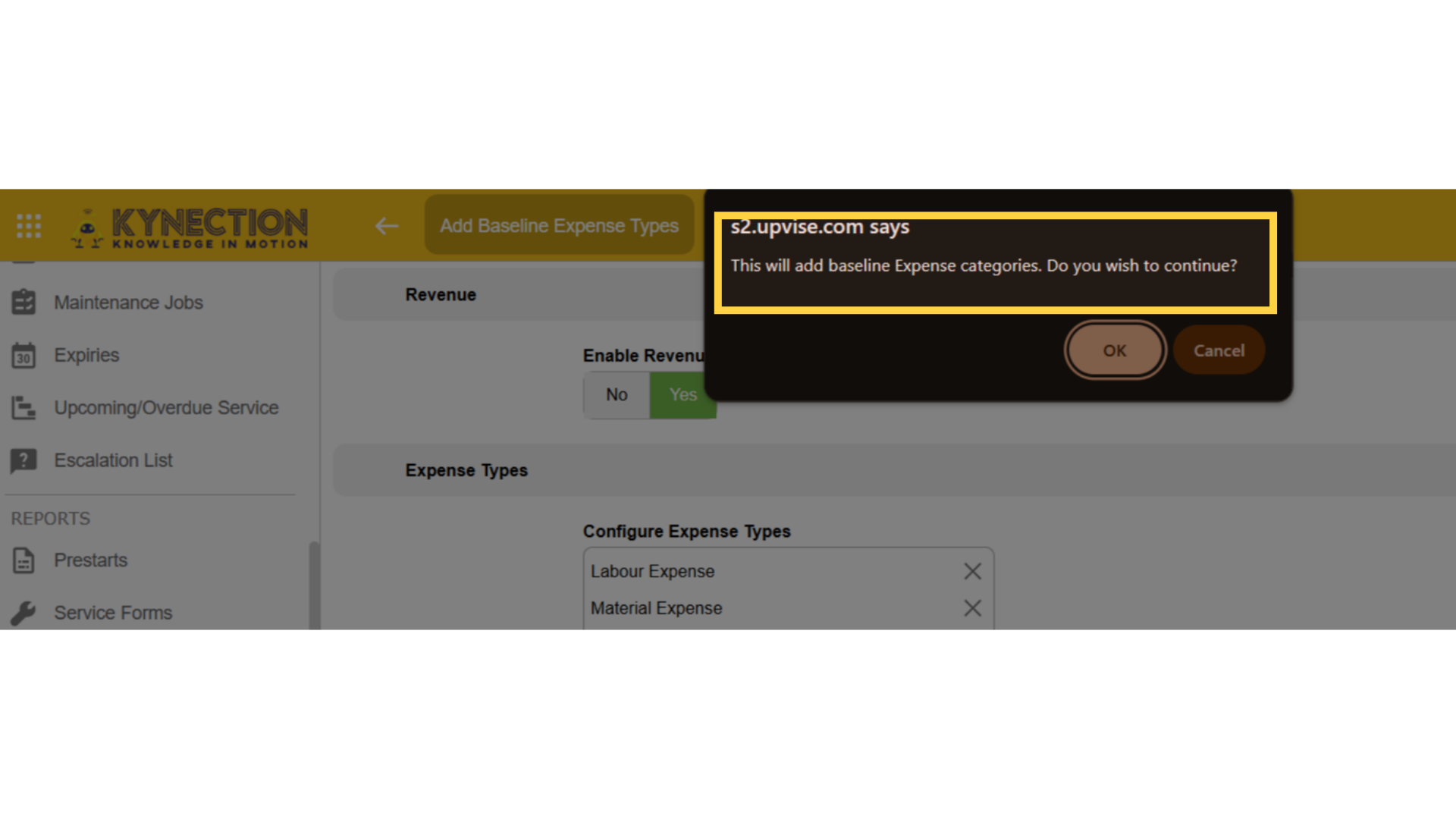Click the Configure Expense Types label
The height and width of the screenshot is (819, 1456).
[686, 532]
